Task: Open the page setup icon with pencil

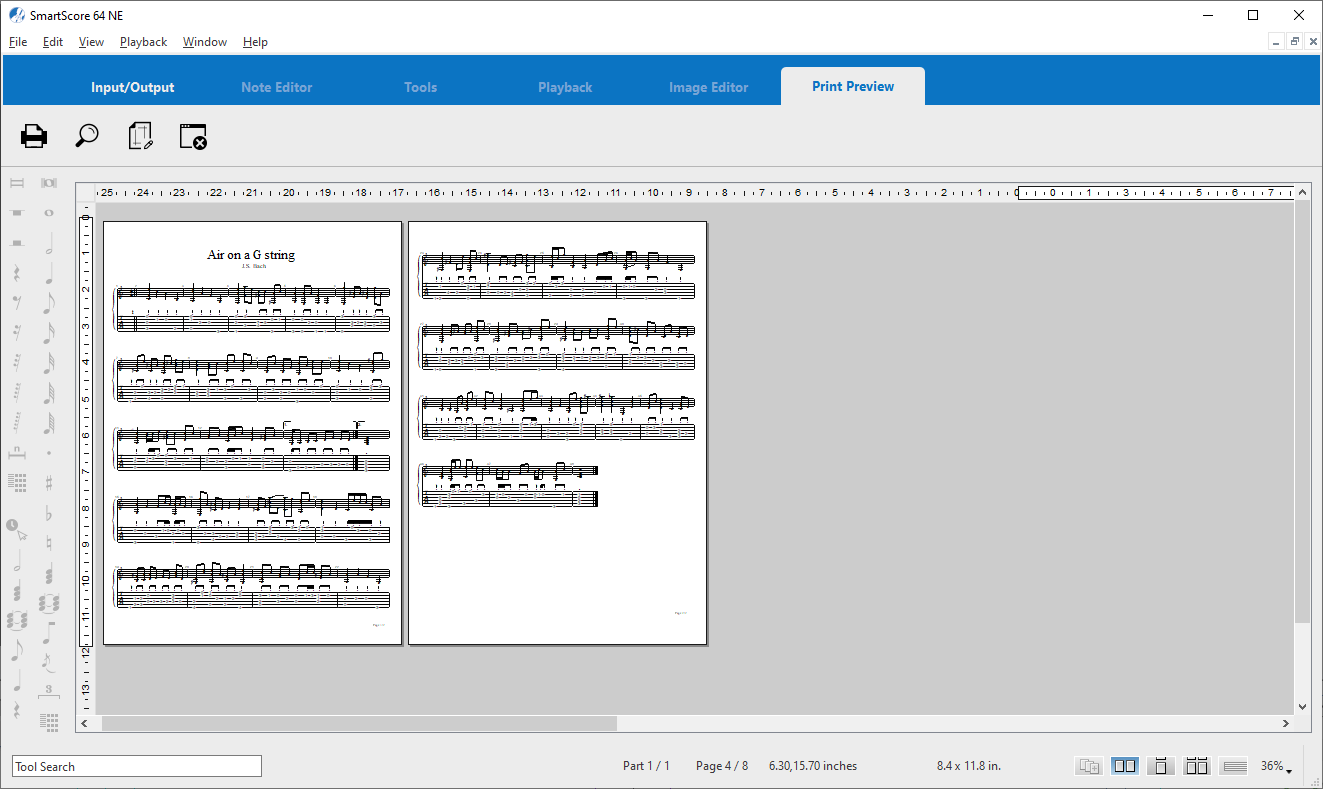Action: coord(141,136)
